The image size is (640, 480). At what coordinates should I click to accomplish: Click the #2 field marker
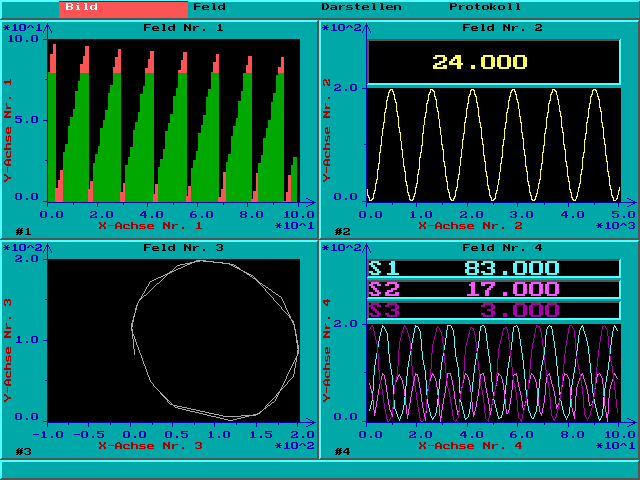(342, 232)
